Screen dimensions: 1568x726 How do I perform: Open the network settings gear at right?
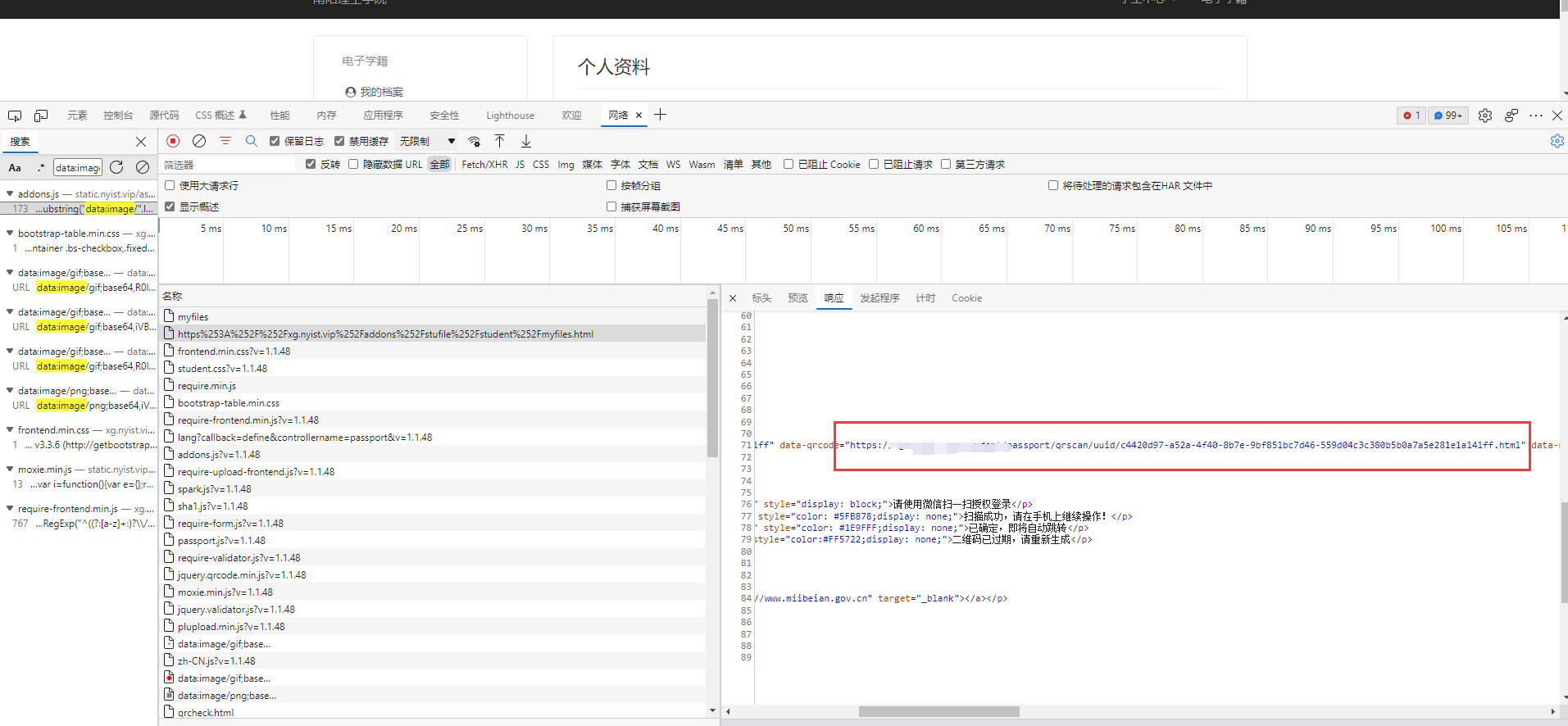click(x=1557, y=141)
